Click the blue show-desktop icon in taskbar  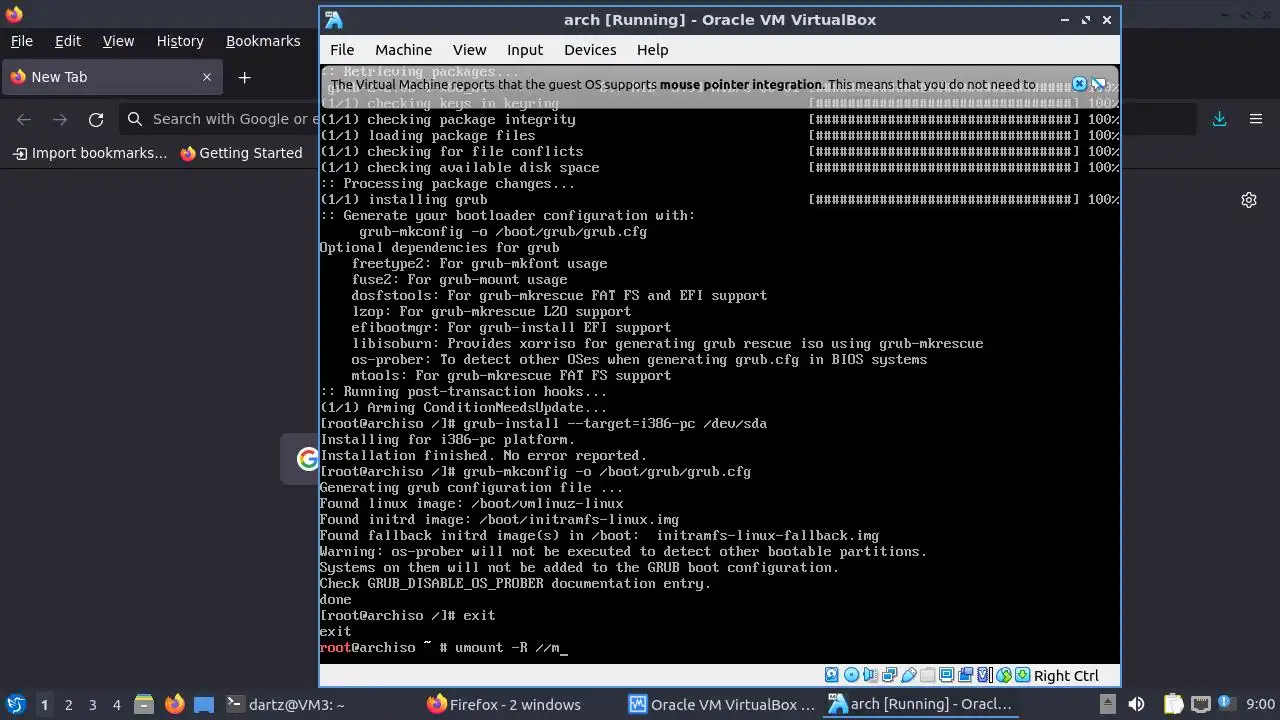coord(204,704)
